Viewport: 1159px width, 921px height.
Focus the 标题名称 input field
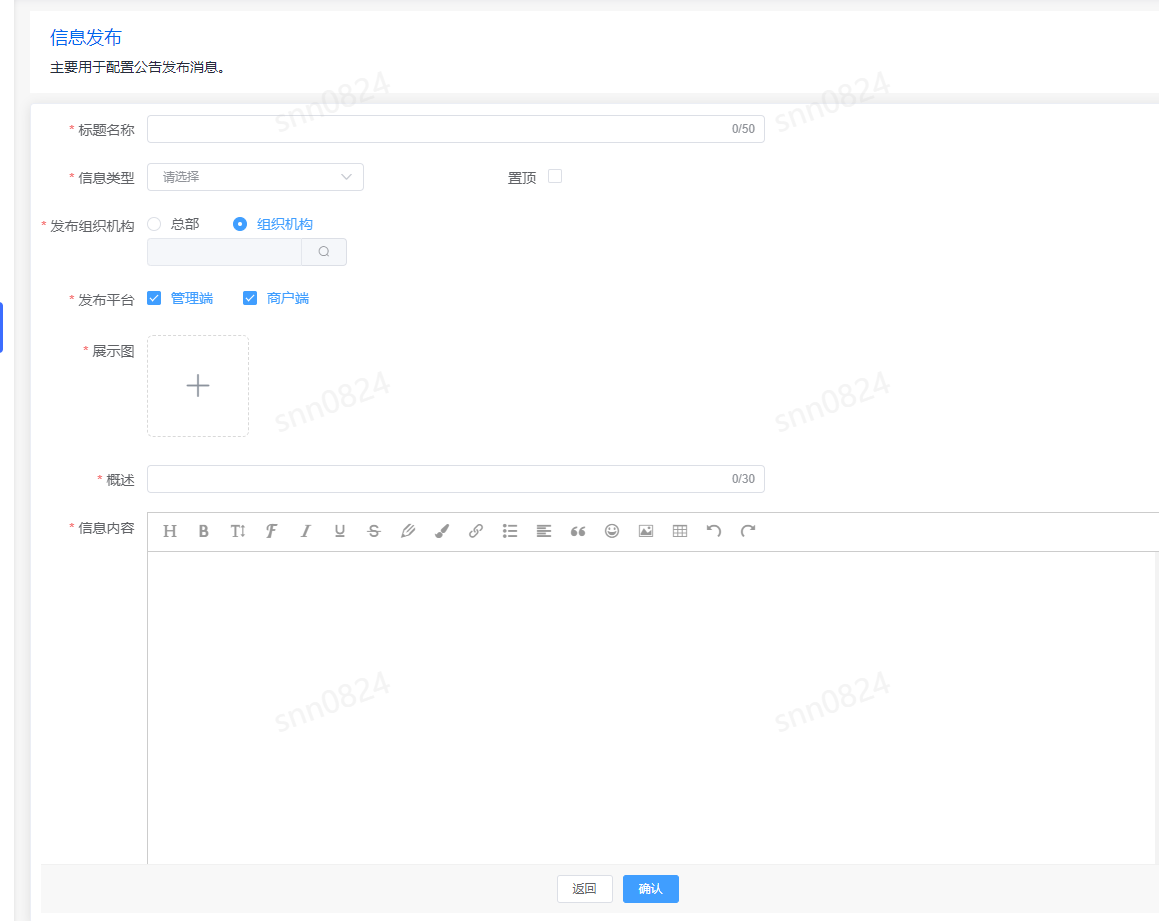coord(456,129)
